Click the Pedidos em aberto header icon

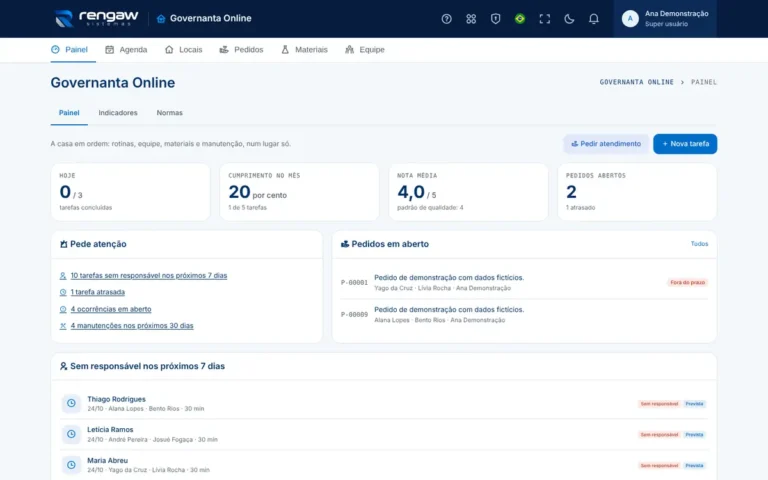(x=345, y=244)
